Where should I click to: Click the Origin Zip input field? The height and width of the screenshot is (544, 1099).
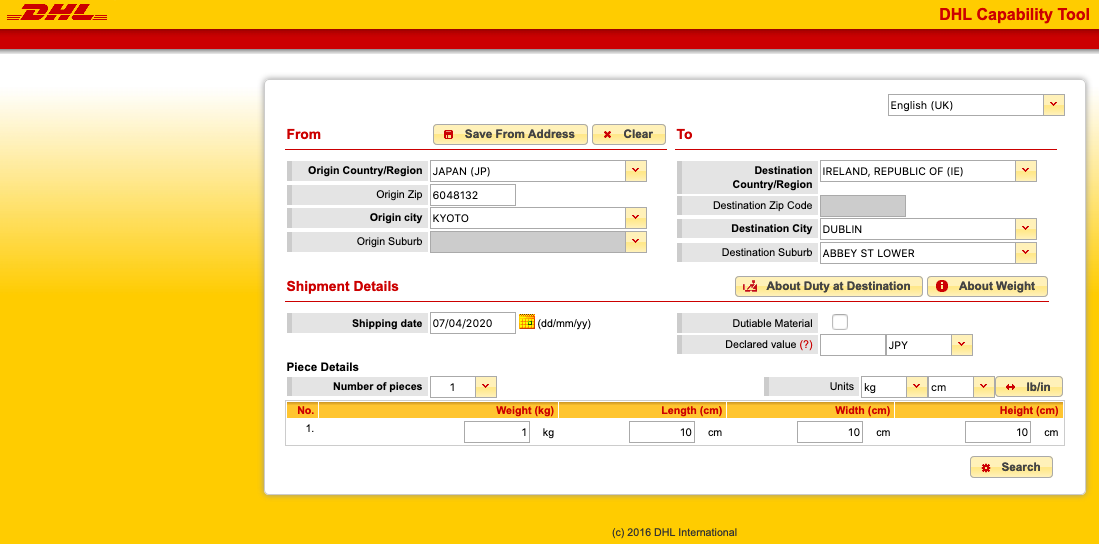473,195
